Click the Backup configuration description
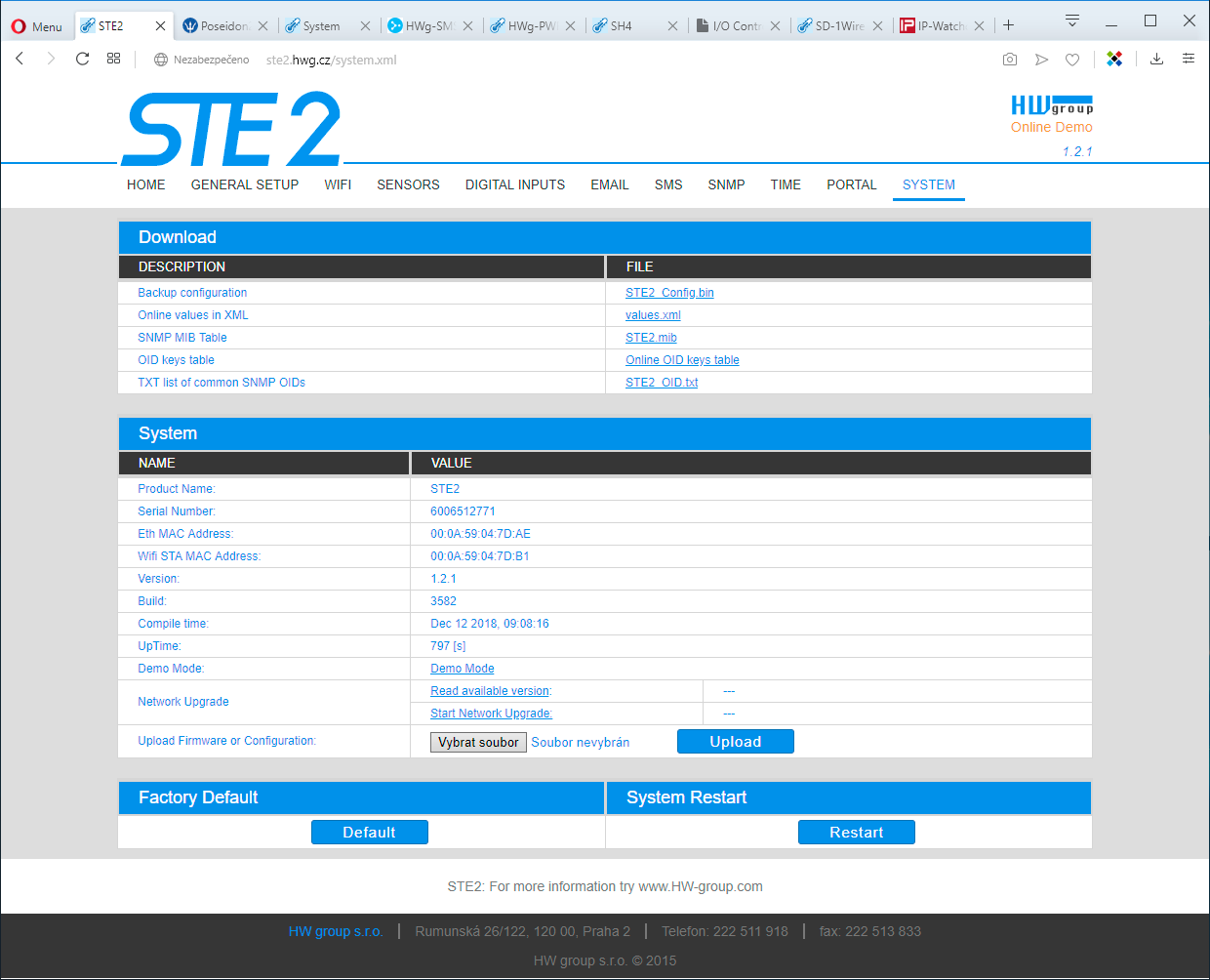This screenshot has height=980, width=1210. tap(192, 293)
